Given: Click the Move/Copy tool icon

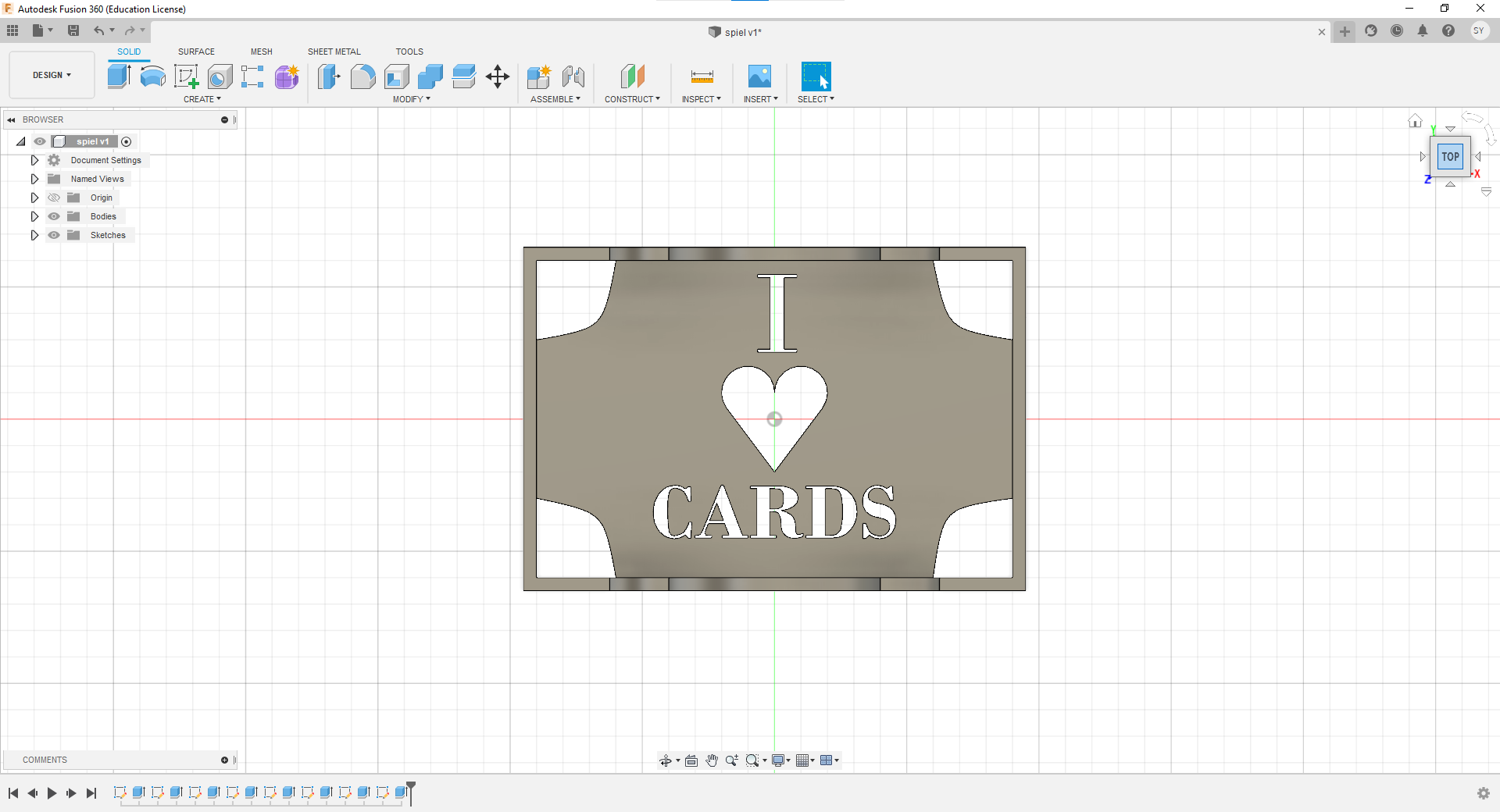Looking at the screenshot, I should (x=498, y=76).
